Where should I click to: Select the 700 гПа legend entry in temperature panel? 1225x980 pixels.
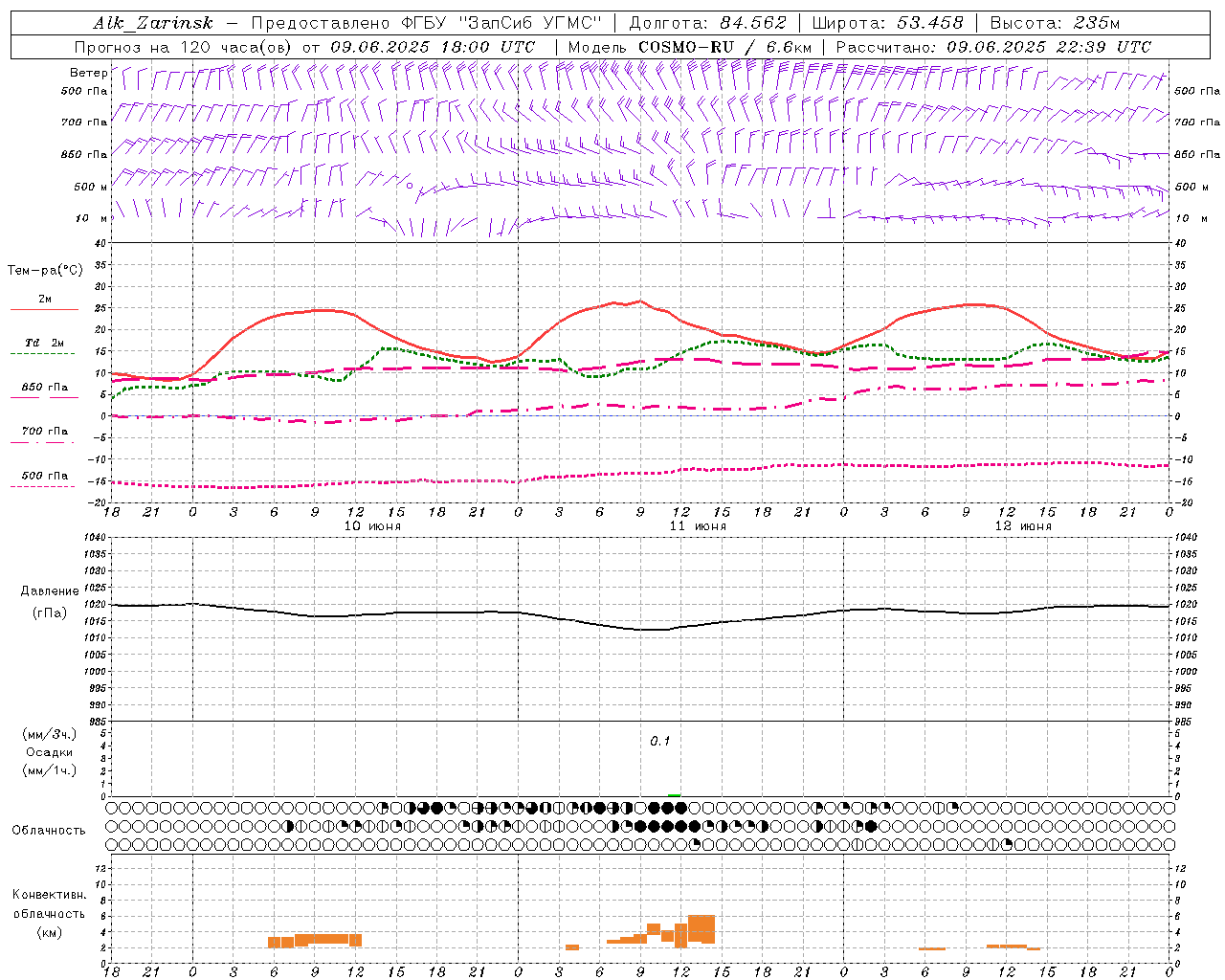point(44,432)
